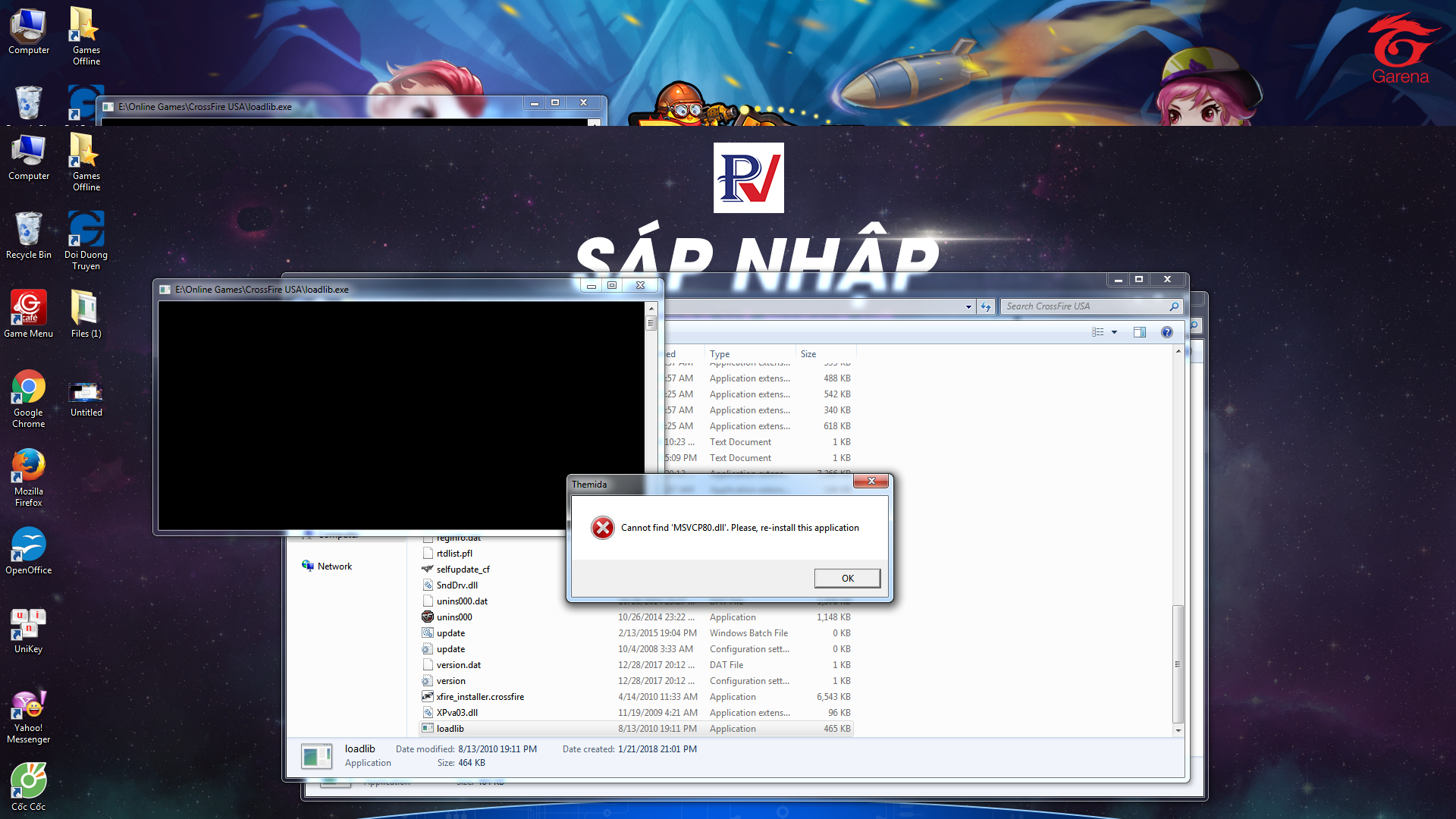Image resolution: width=1456 pixels, height=819 pixels.
Task: Select the version.dat file
Action: 458,665
